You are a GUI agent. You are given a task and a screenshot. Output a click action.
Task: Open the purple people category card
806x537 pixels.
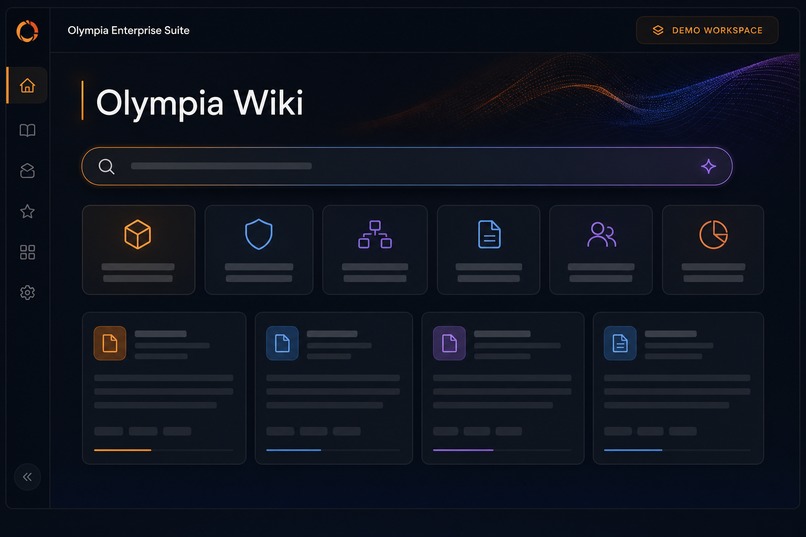click(x=601, y=250)
